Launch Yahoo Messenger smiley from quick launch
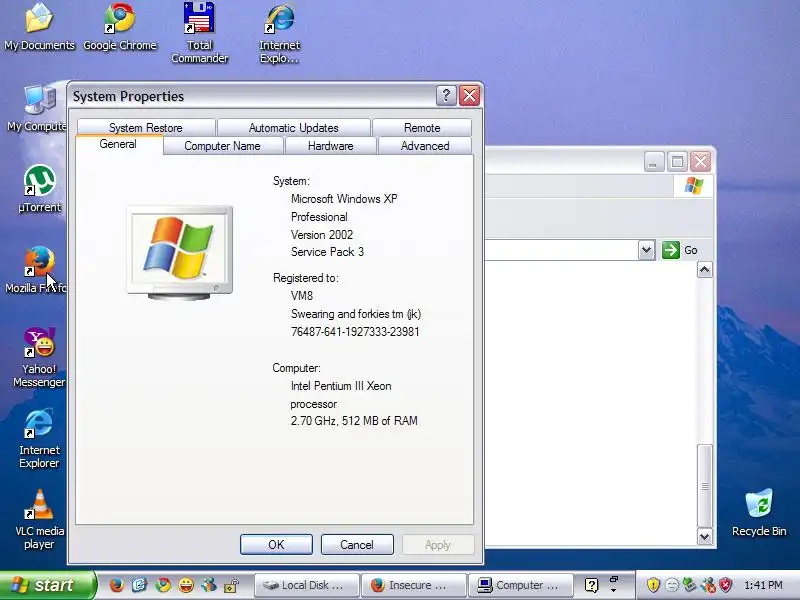This screenshot has width=800, height=600. point(186,585)
